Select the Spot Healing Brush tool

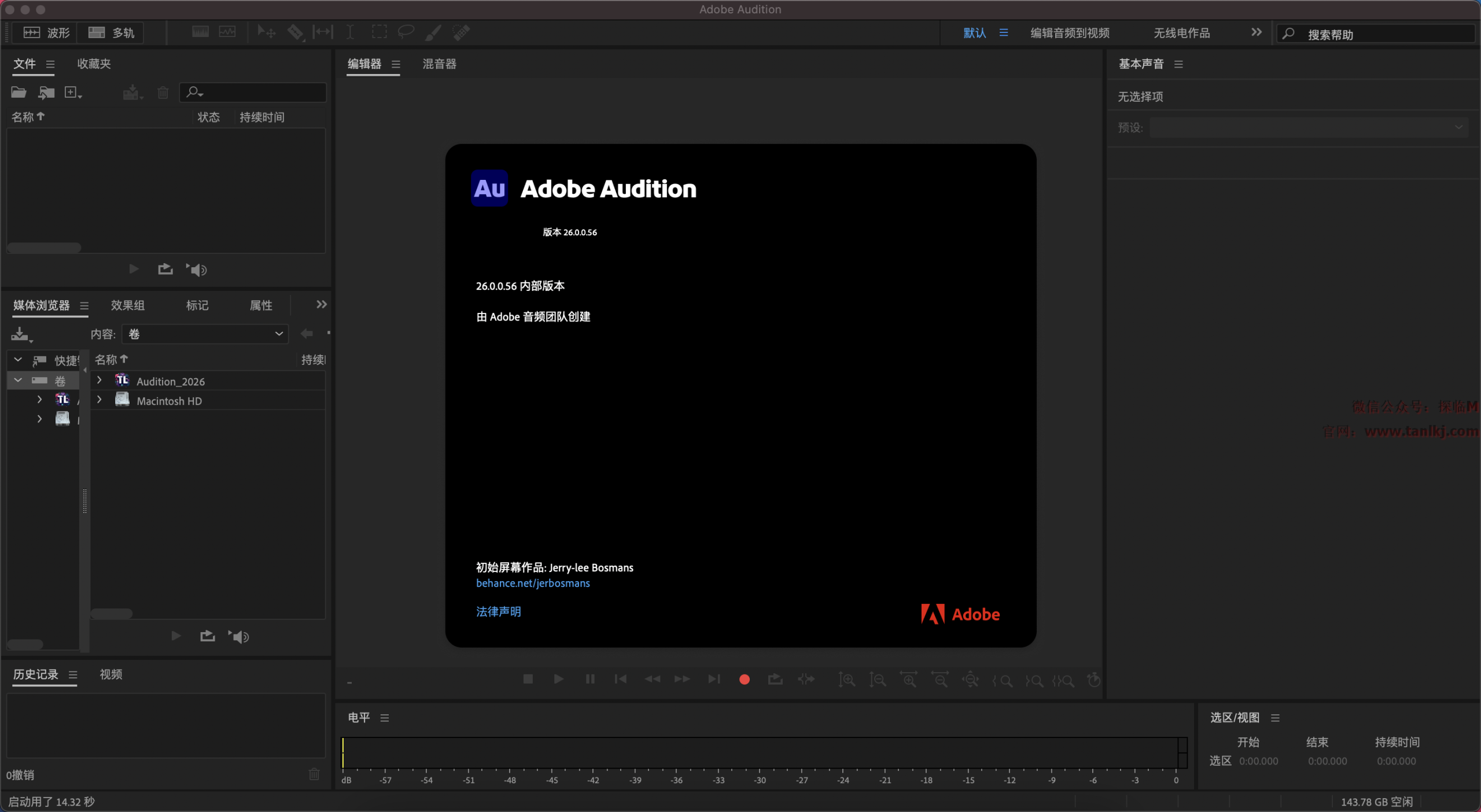461,32
